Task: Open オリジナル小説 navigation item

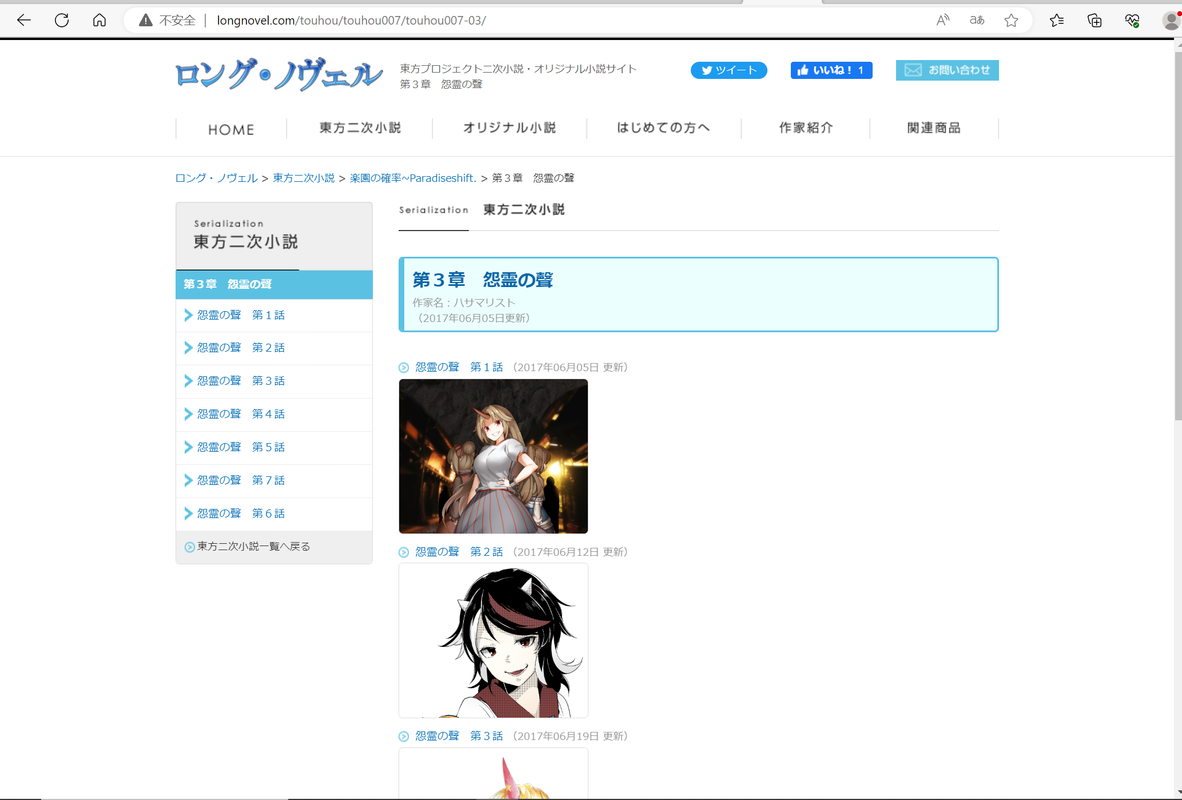Action: (510, 128)
